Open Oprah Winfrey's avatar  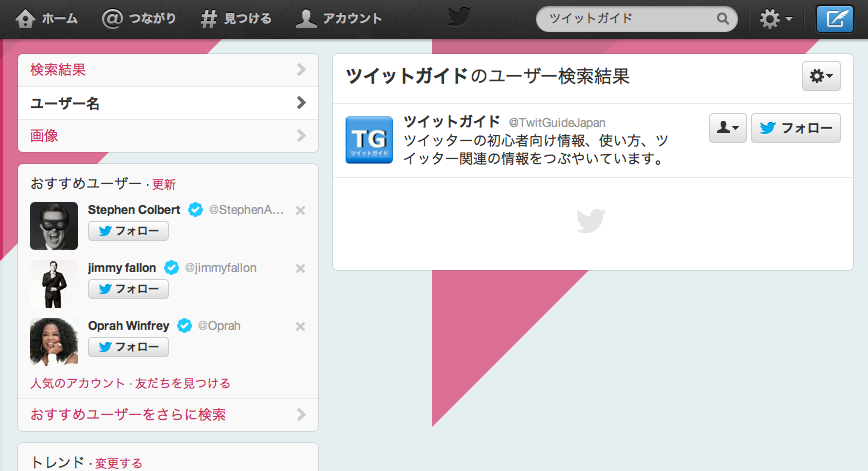tap(54, 341)
